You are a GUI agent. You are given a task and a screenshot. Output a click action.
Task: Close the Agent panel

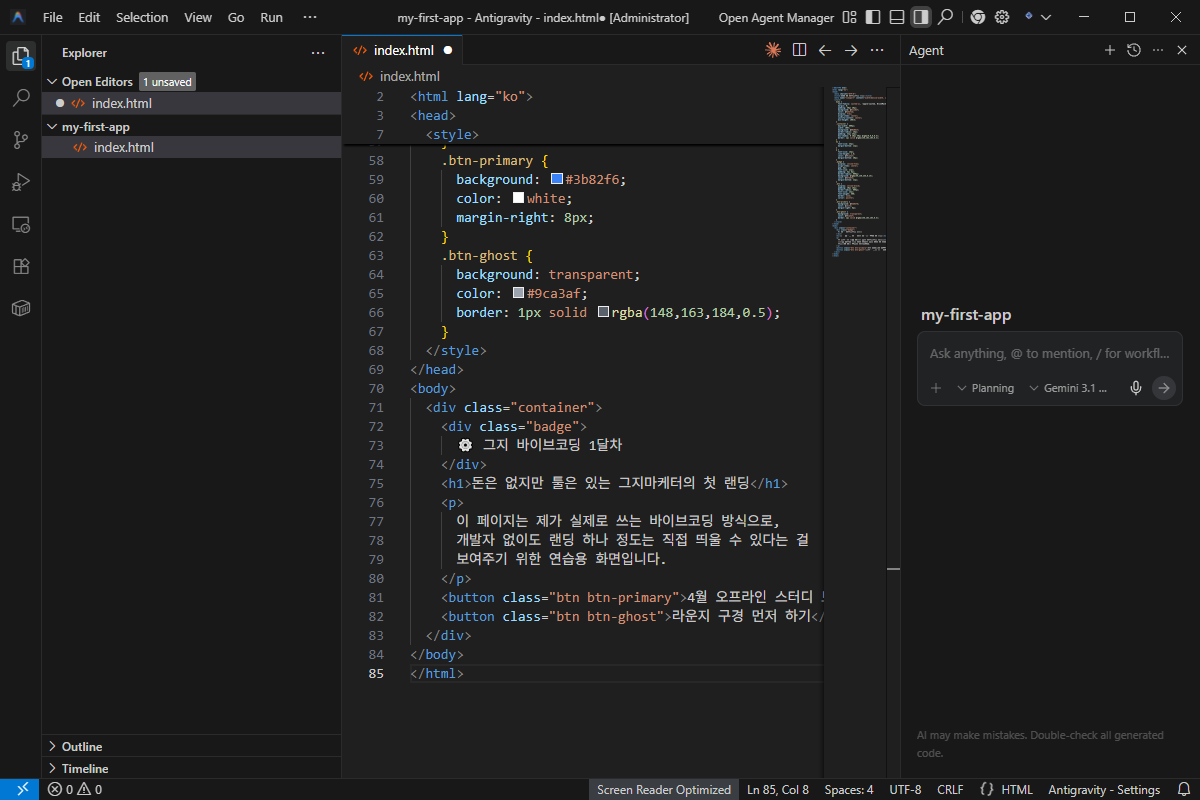coord(1182,50)
